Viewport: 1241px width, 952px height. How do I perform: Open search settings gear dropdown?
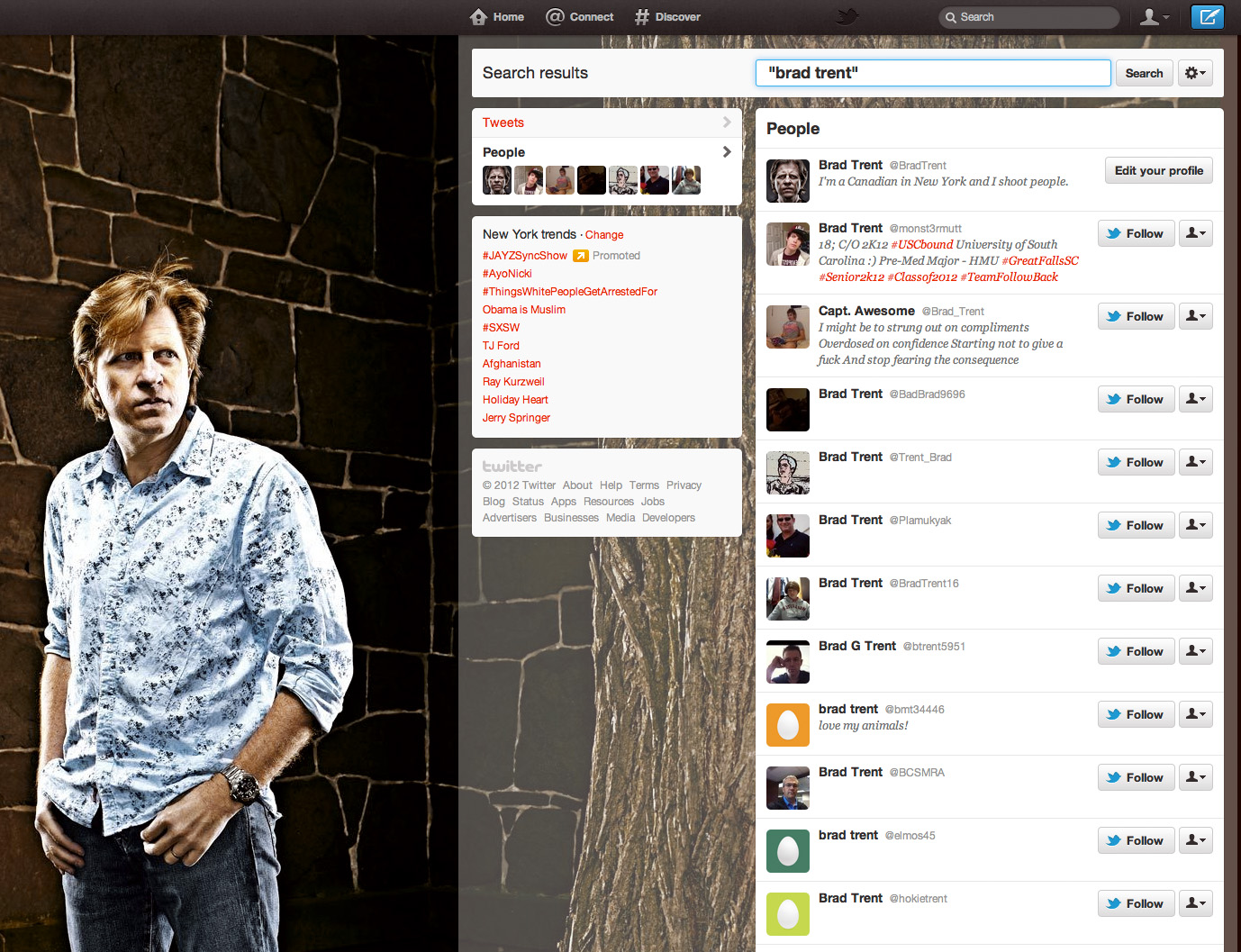pos(1195,73)
